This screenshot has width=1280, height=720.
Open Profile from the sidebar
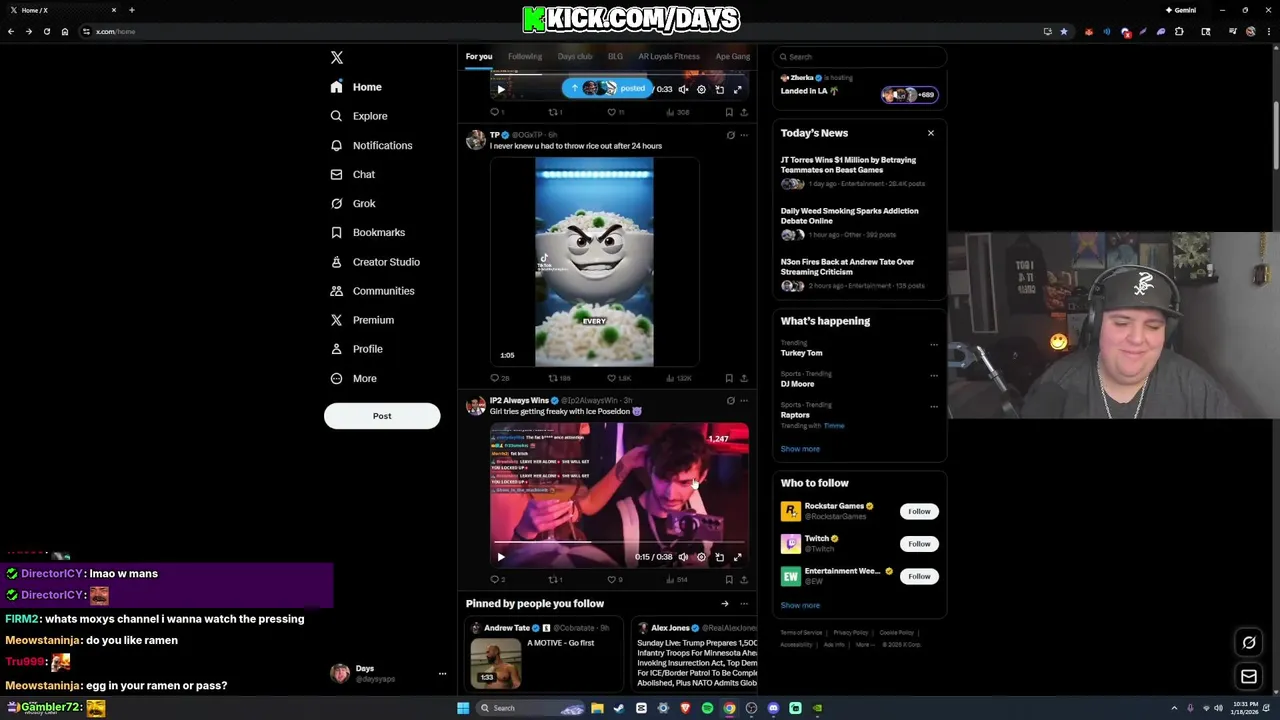click(x=357, y=349)
